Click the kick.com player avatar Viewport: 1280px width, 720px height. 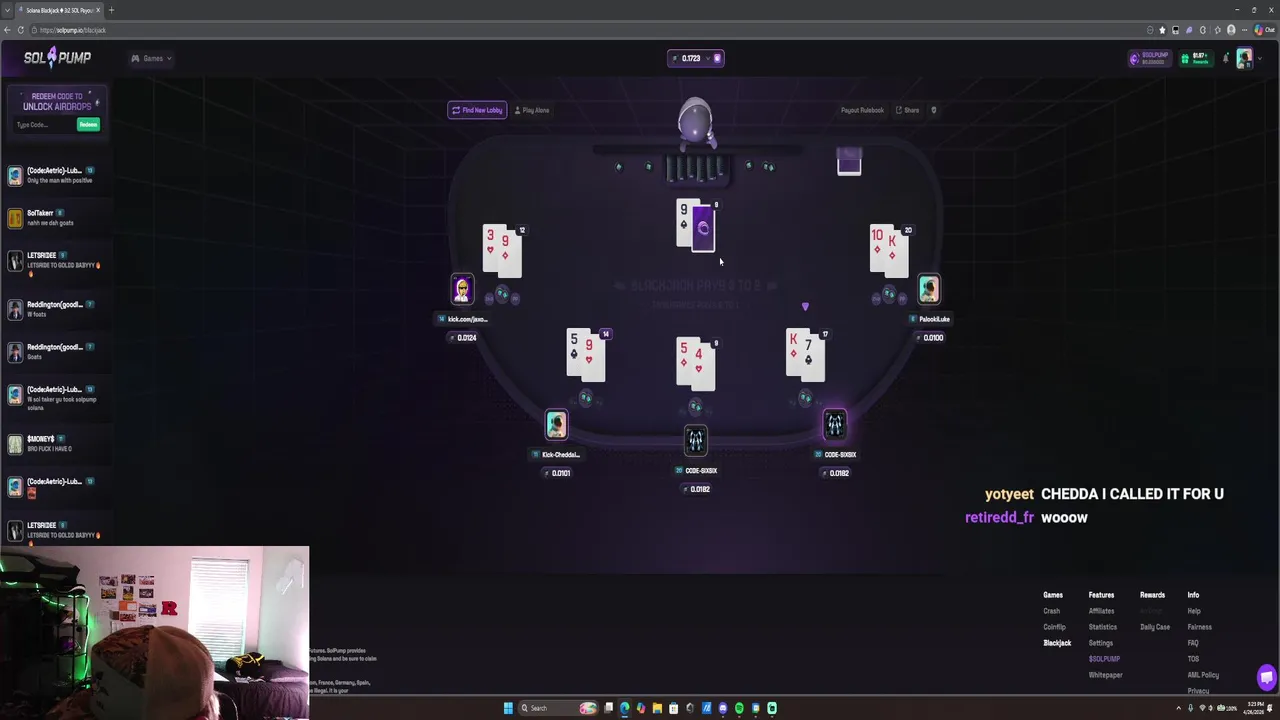click(462, 289)
